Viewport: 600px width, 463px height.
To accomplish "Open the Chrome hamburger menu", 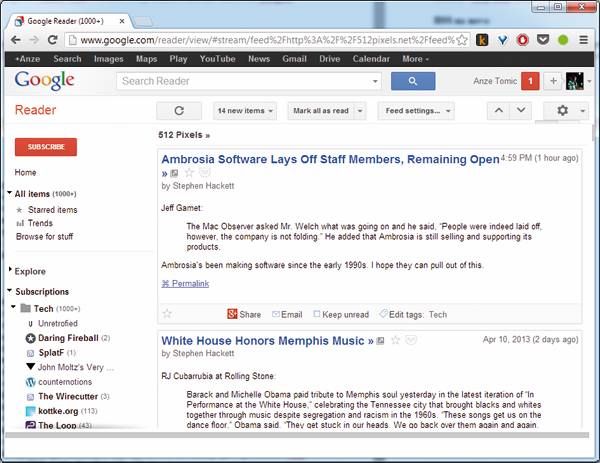I will tap(584, 40).
